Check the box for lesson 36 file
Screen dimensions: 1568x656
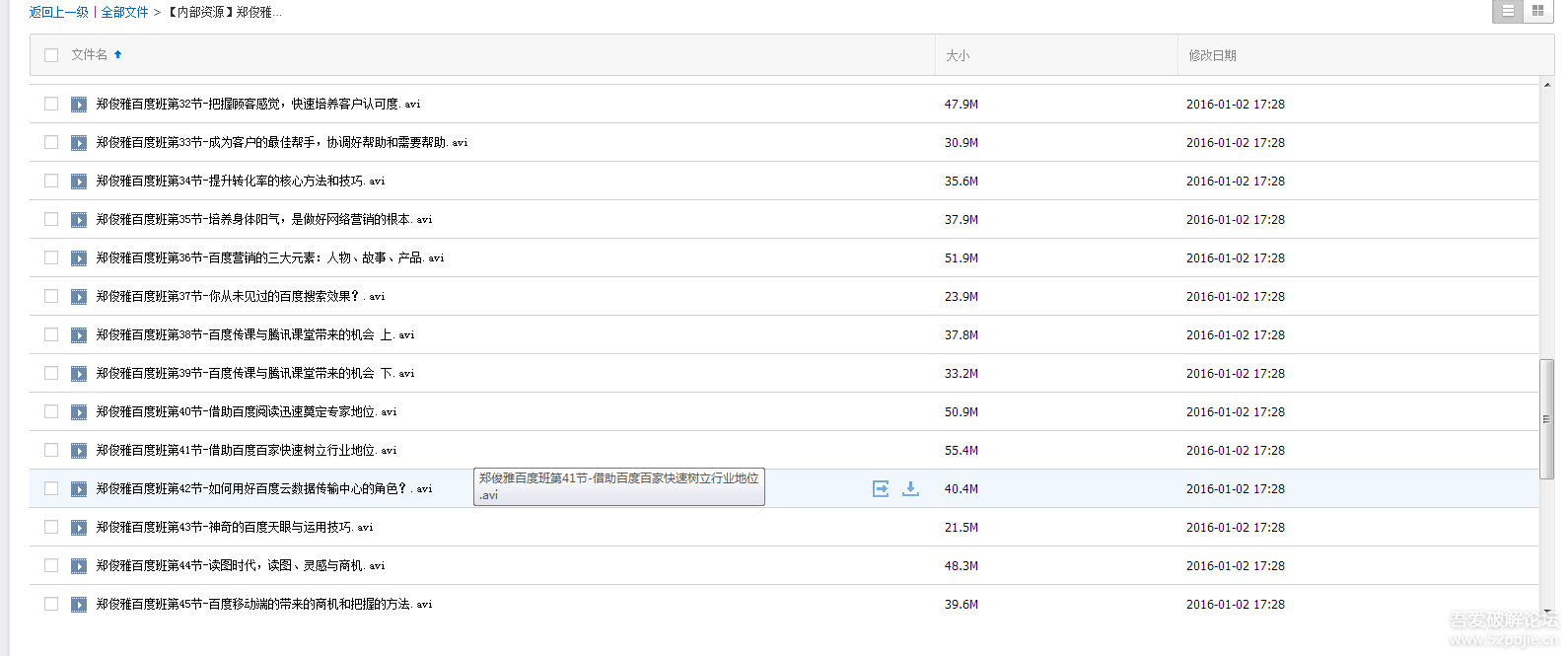click(x=51, y=257)
